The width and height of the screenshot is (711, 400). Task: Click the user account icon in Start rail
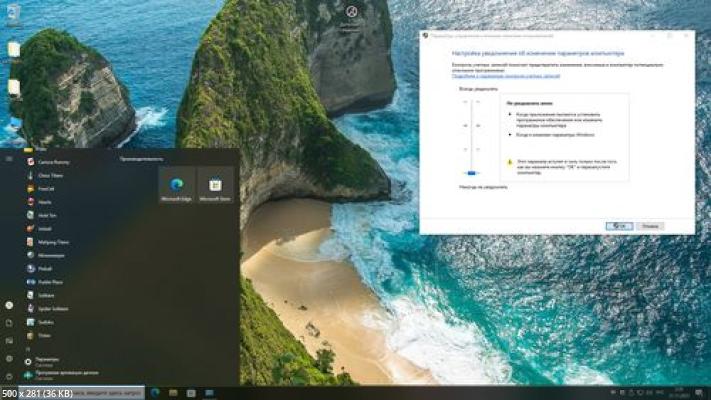coord(9,305)
